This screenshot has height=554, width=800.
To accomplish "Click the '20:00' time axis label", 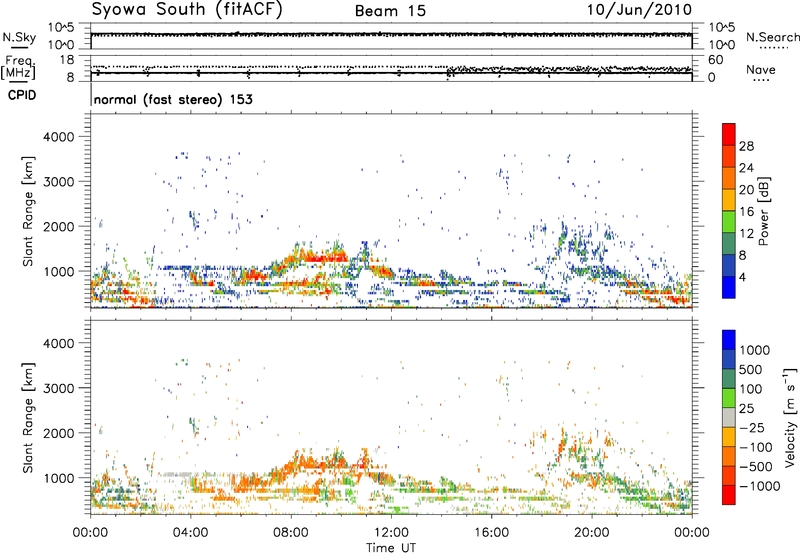I will [592, 533].
